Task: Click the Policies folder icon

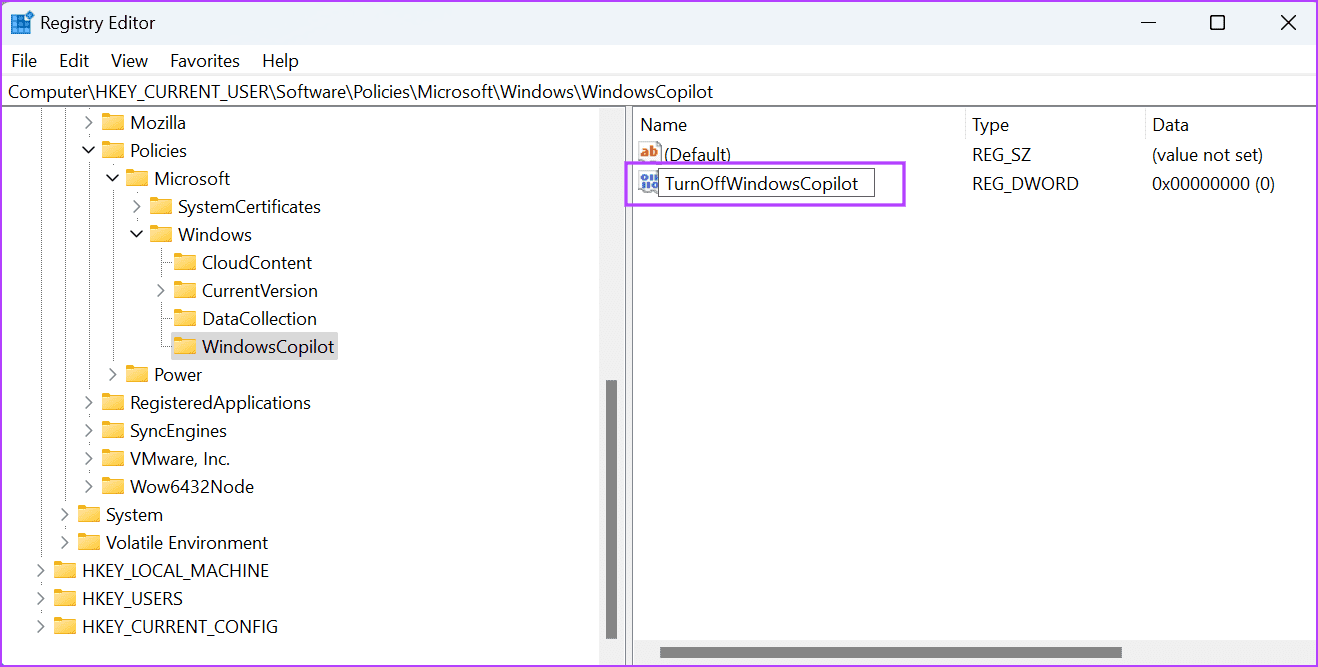Action: 113,151
